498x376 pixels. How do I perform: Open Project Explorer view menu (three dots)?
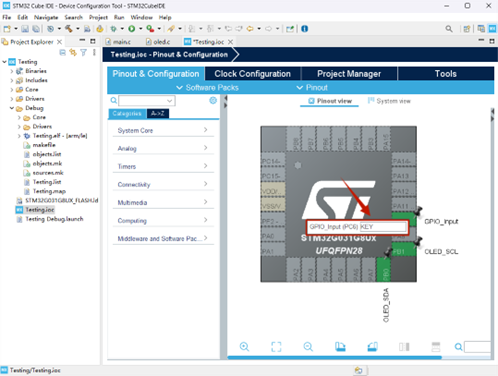click(x=94, y=53)
